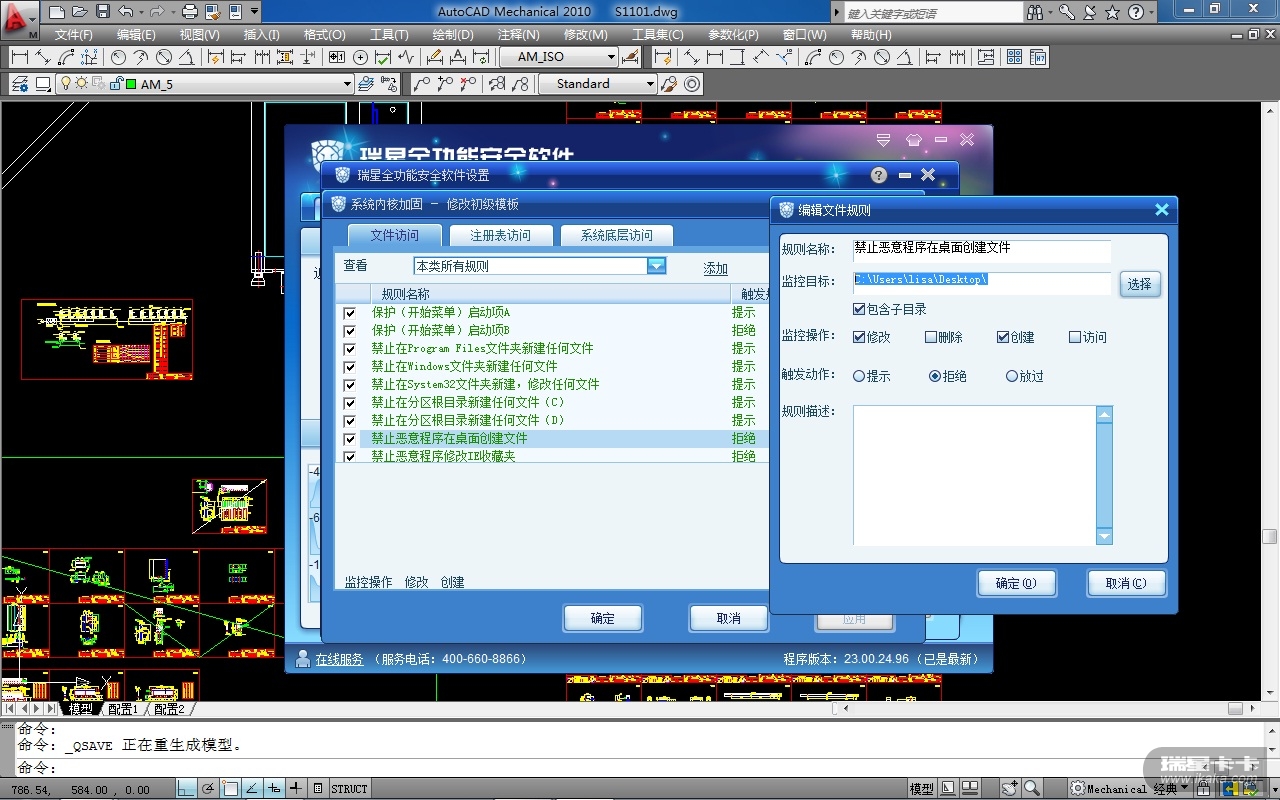Click the 监控目标 path input field
Image resolution: width=1280 pixels, height=800 pixels.
point(981,282)
